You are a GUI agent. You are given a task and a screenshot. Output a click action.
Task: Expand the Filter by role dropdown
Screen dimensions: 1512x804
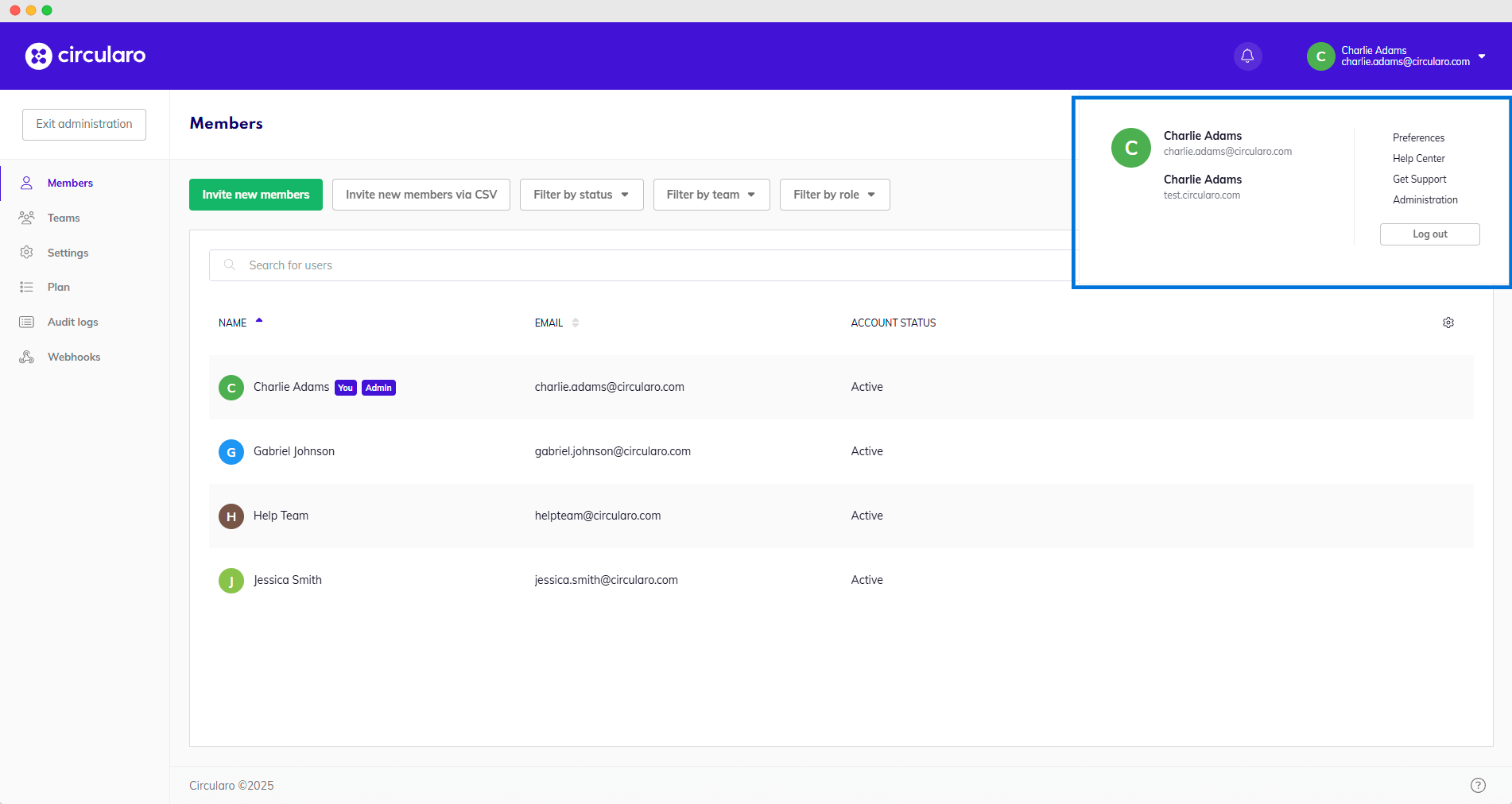coord(834,195)
